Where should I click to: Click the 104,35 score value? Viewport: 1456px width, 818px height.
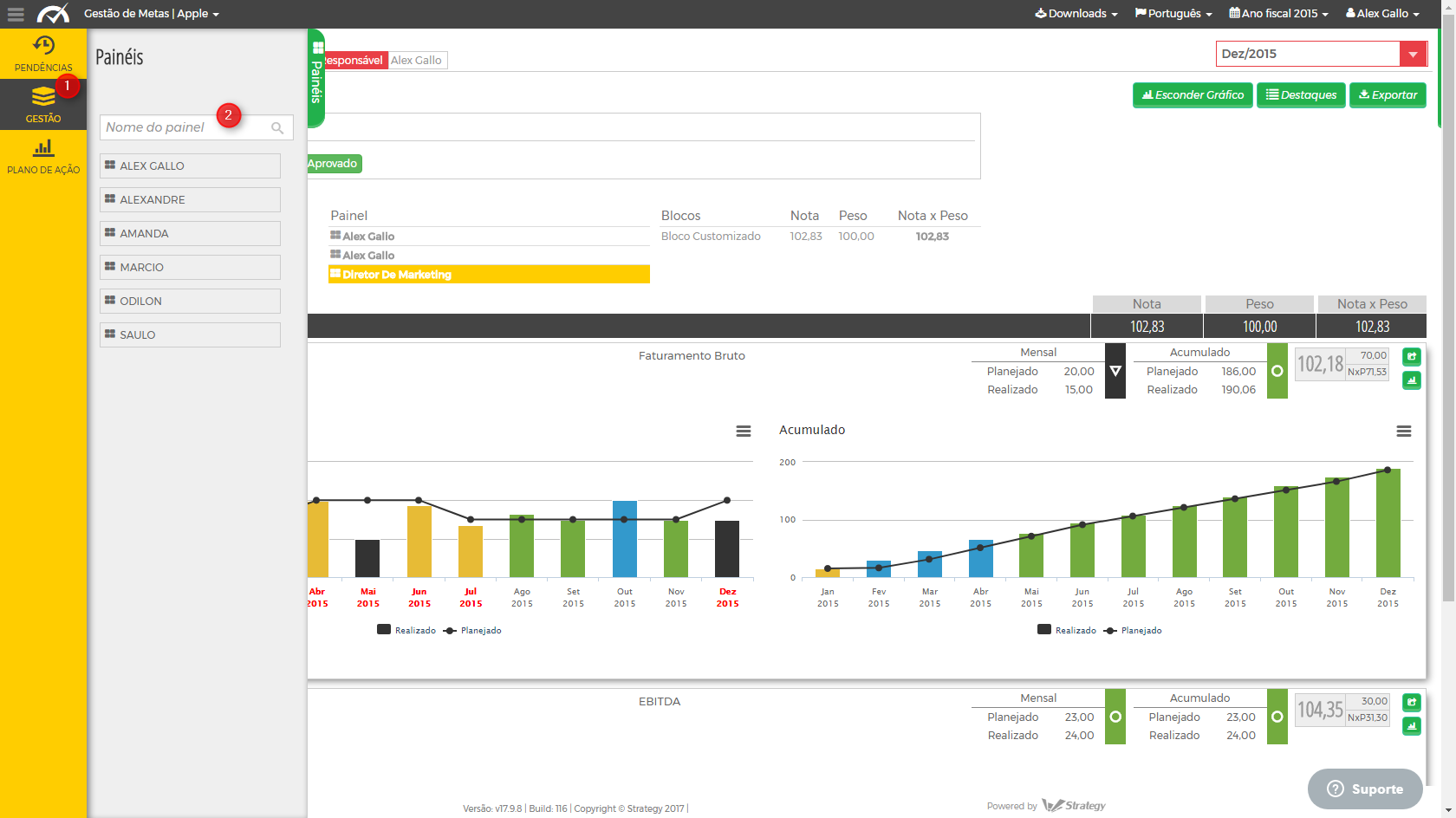pos(1320,710)
